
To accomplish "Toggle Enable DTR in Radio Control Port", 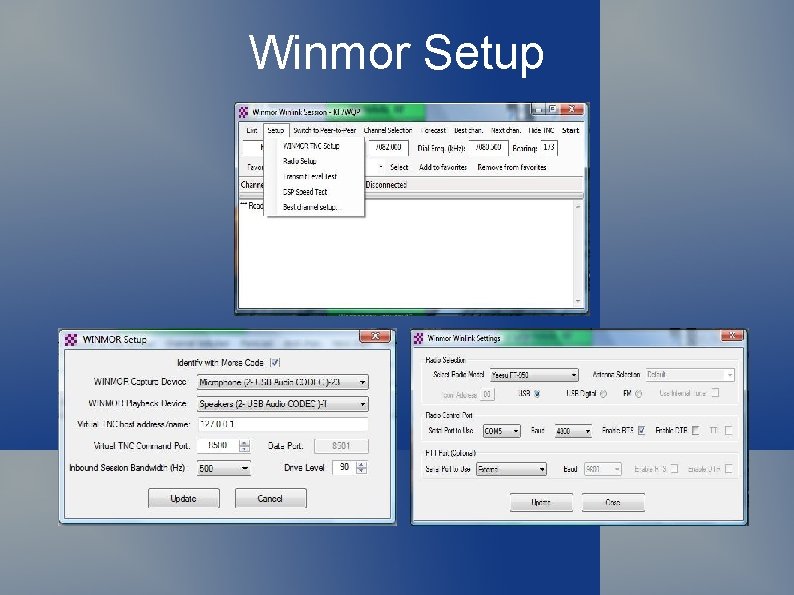I will (x=696, y=430).
